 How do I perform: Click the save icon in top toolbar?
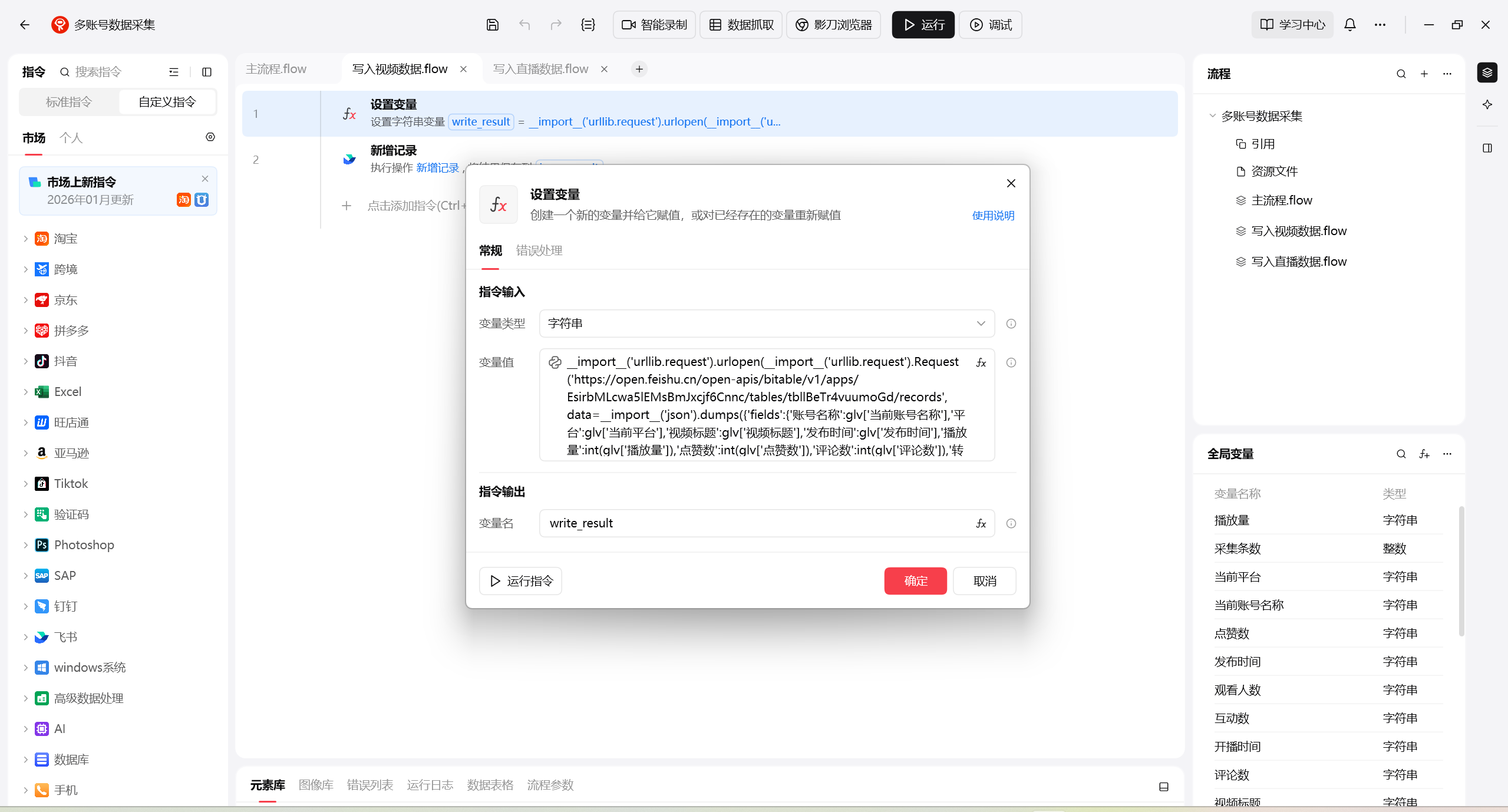click(x=492, y=25)
